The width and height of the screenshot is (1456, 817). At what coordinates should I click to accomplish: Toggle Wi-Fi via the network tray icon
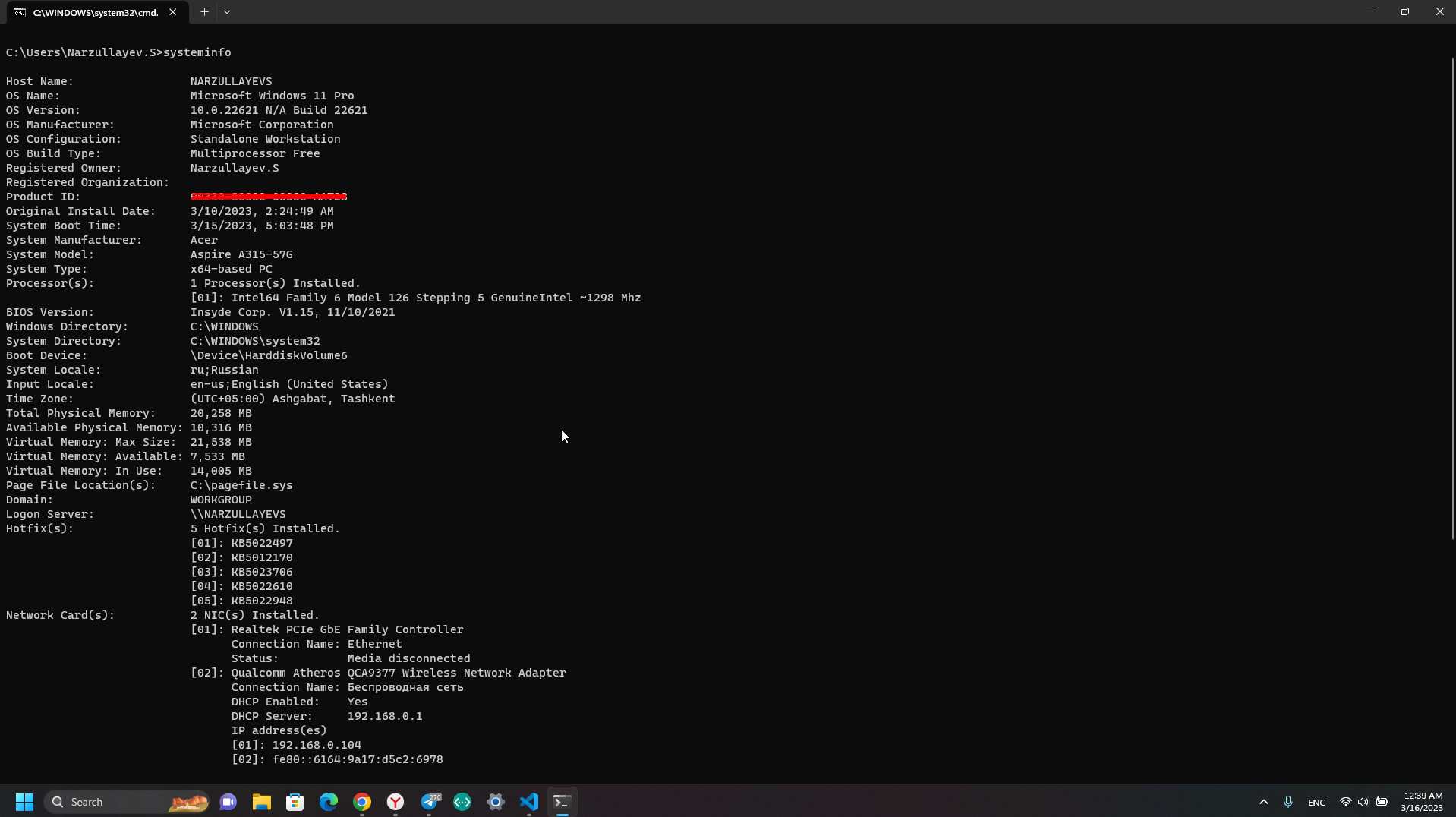click(x=1344, y=801)
